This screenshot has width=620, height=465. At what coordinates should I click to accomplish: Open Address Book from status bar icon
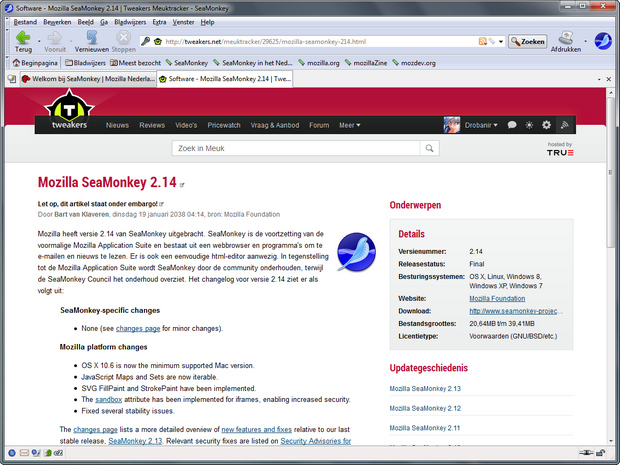(x=47, y=453)
